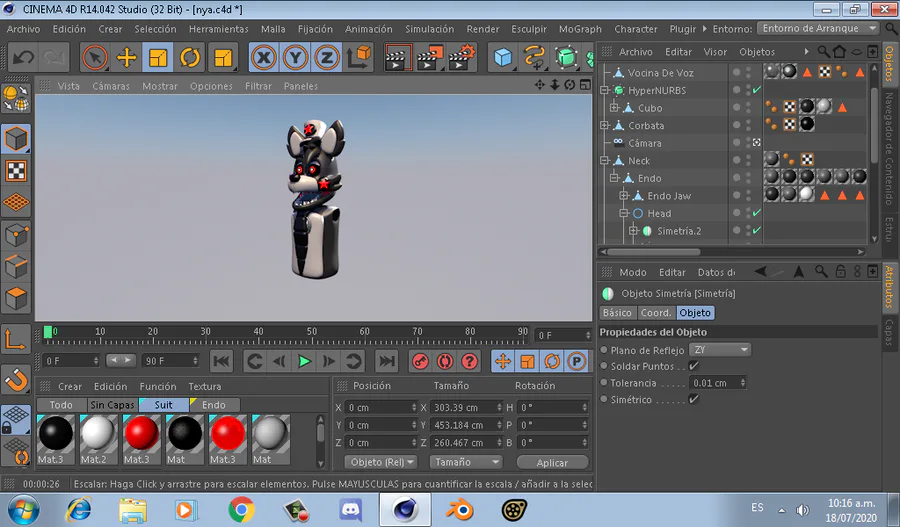The height and width of the screenshot is (527, 900).
Task: Switch to the Coord. tab
Action: pos(655,313)
